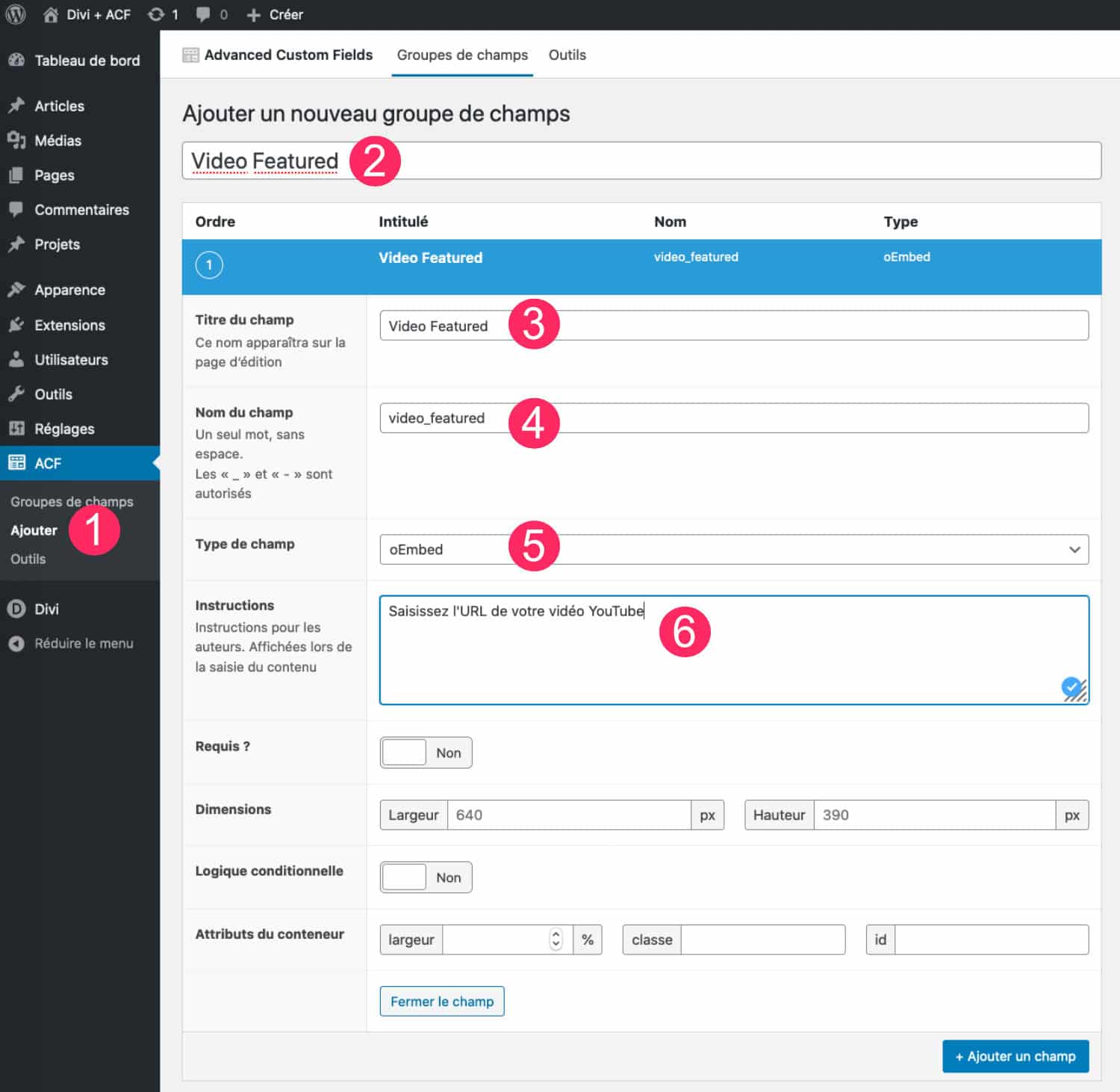Switch to Groupes de champs tab
Image resolution: width=1120 pixels, height=1092 pixels.
(462, 55)
